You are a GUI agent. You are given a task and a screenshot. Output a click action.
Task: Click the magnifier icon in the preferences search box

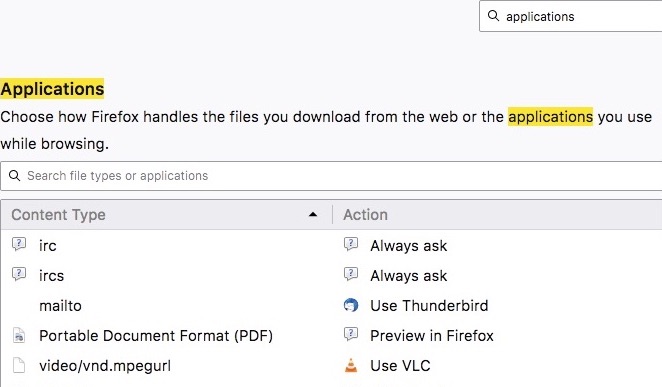pyautogui.click(x=493, y=16)
